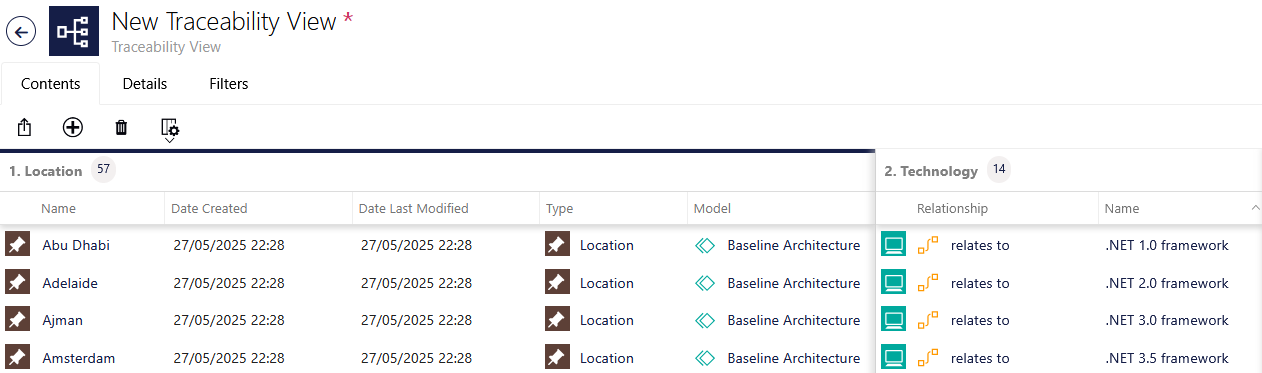Open the Details tab
This screenshot has height=373, width=1262.
point(145,84)
